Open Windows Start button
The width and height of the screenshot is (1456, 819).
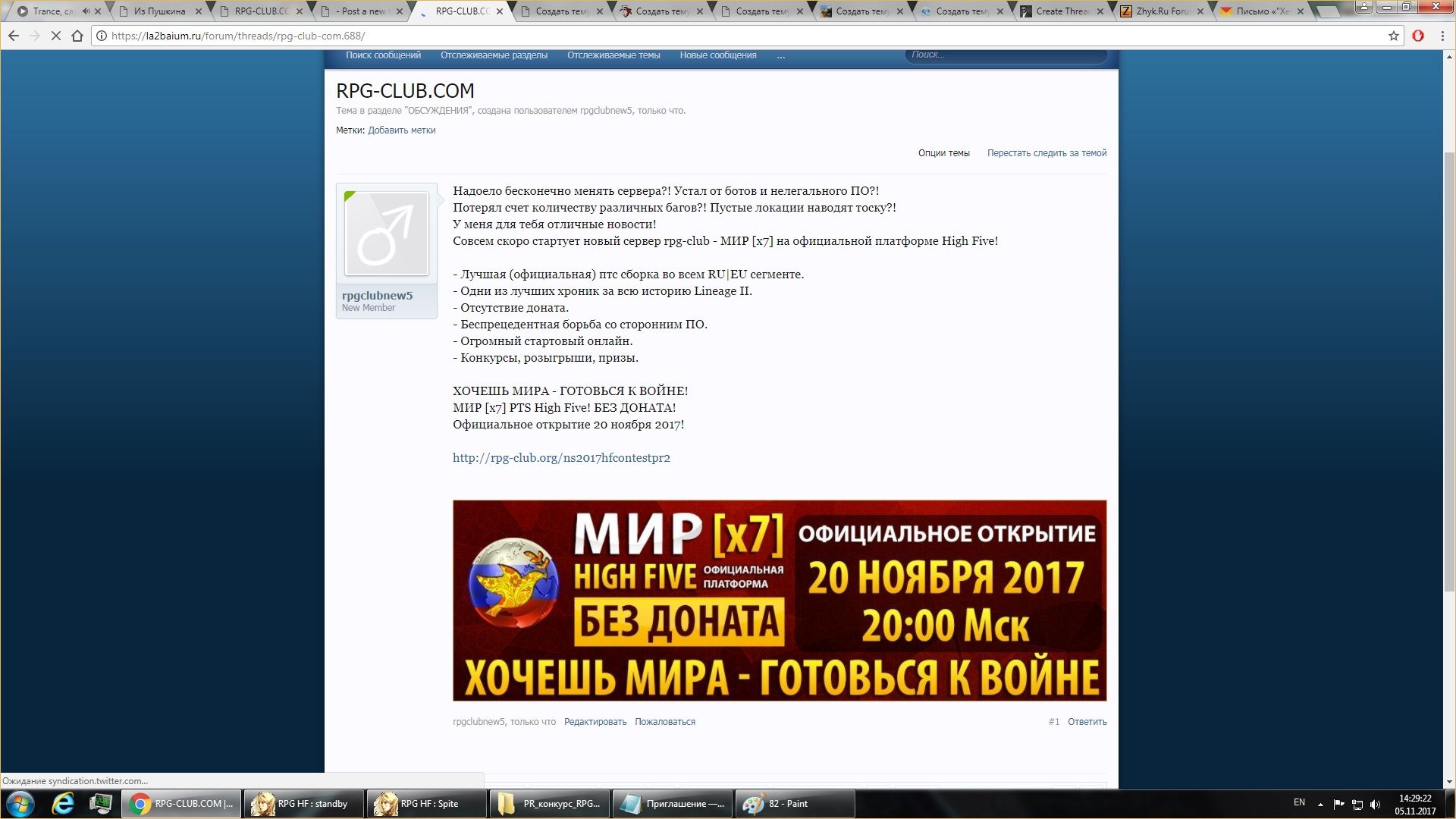point(20,804)
